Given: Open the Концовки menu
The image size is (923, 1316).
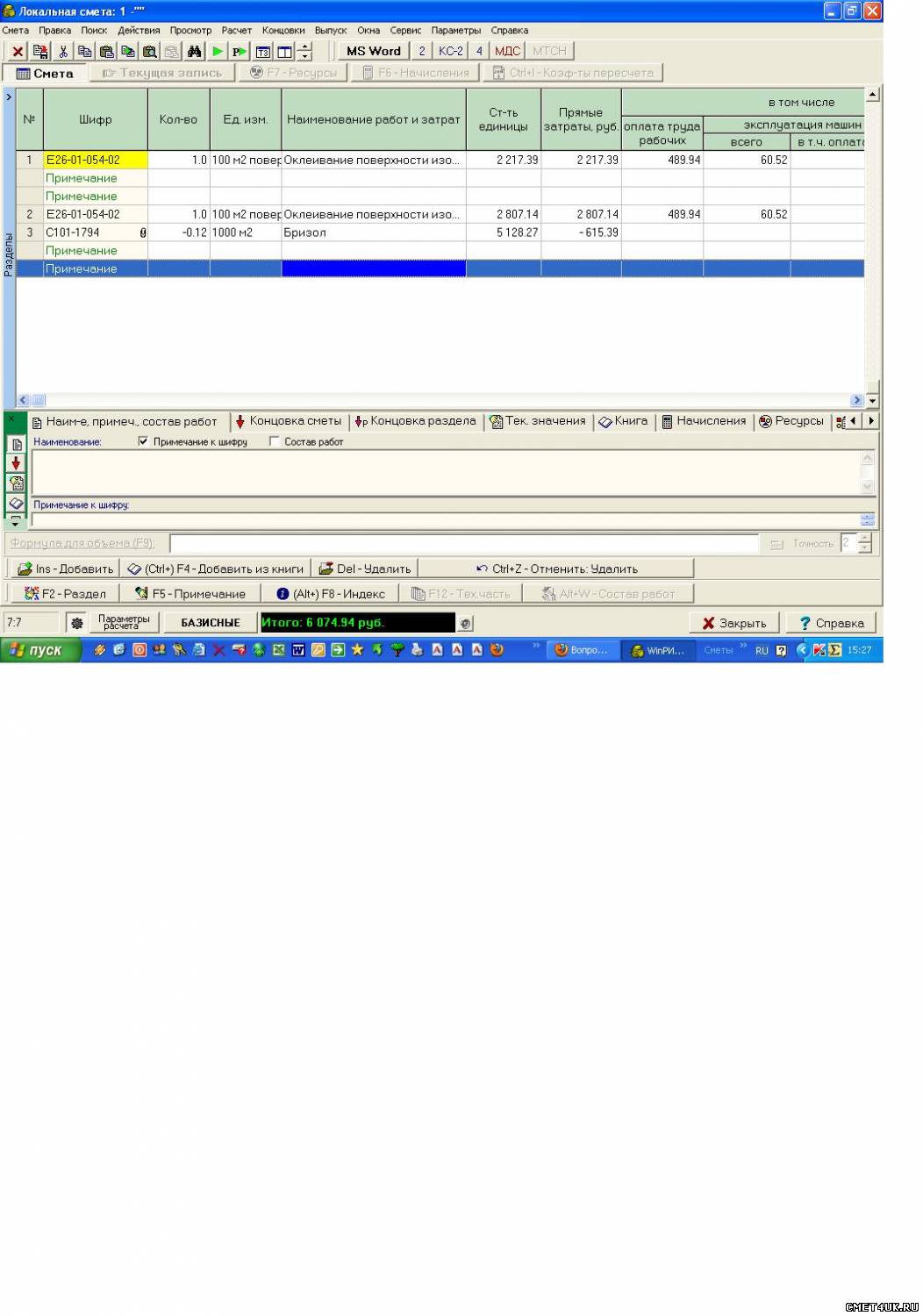Looking at the screenshot, I should pos(283,30).
